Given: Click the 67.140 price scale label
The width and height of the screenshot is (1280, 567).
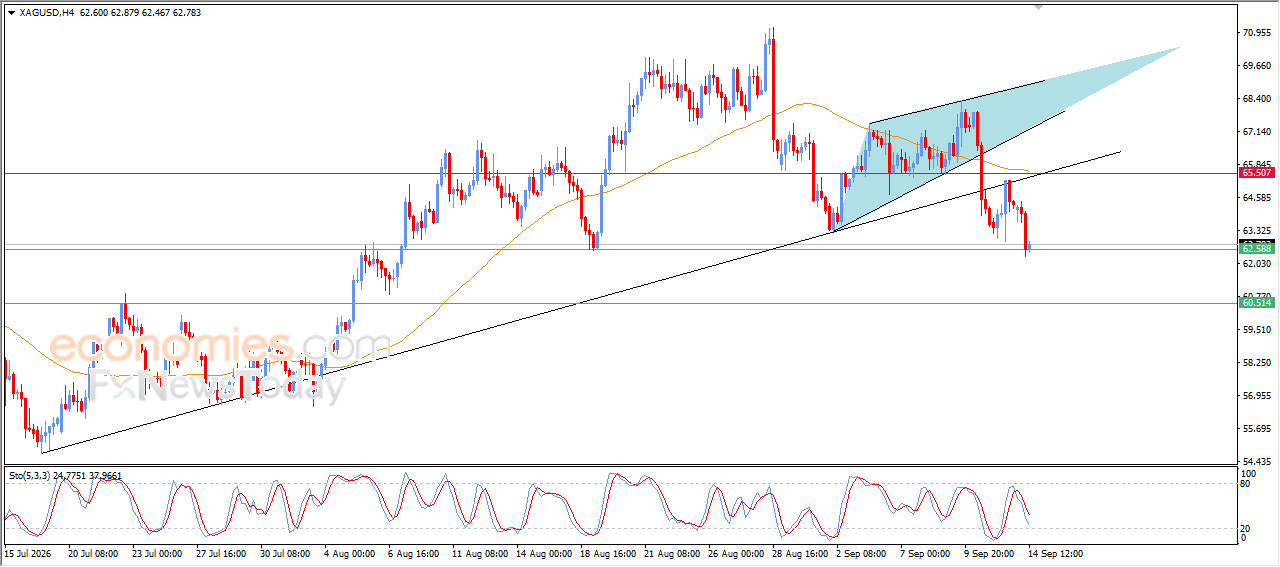Looking at the screenshot, I should [x=1256, y=132].
